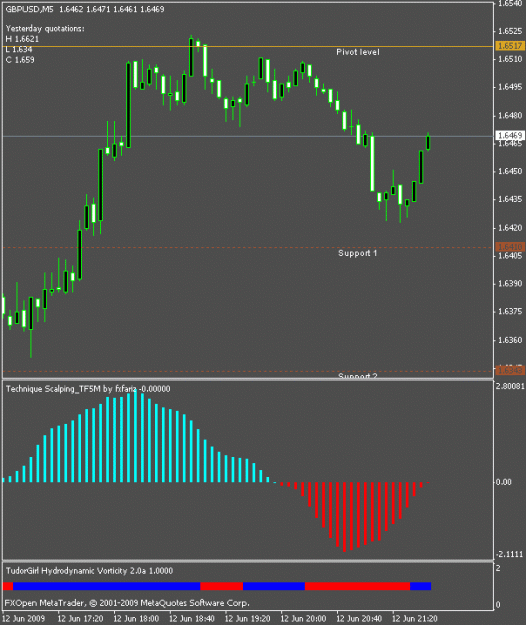Click the '12 Jun 20:40' time axis label
The height and width of the screenshot is (625, 526).
[359, 619]
